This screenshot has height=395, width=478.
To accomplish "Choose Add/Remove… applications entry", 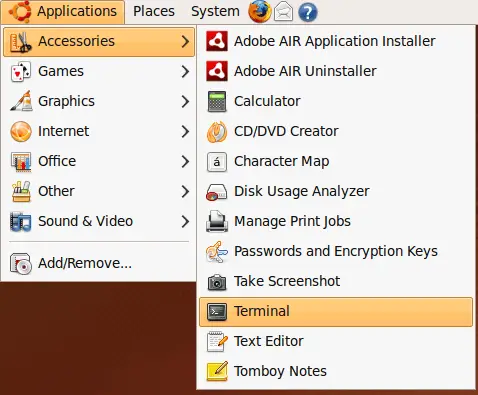I will point(99,263).
